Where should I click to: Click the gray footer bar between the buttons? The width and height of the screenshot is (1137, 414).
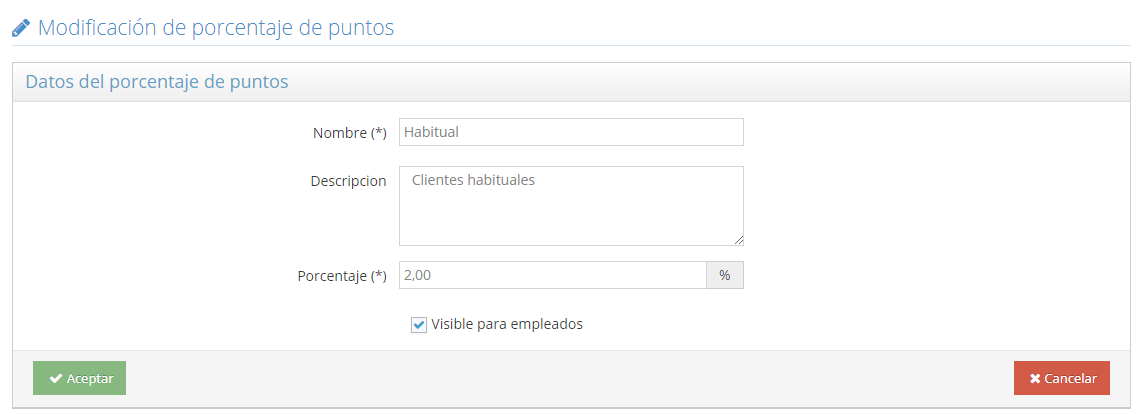pyautogui.click(x=570, y=379)
